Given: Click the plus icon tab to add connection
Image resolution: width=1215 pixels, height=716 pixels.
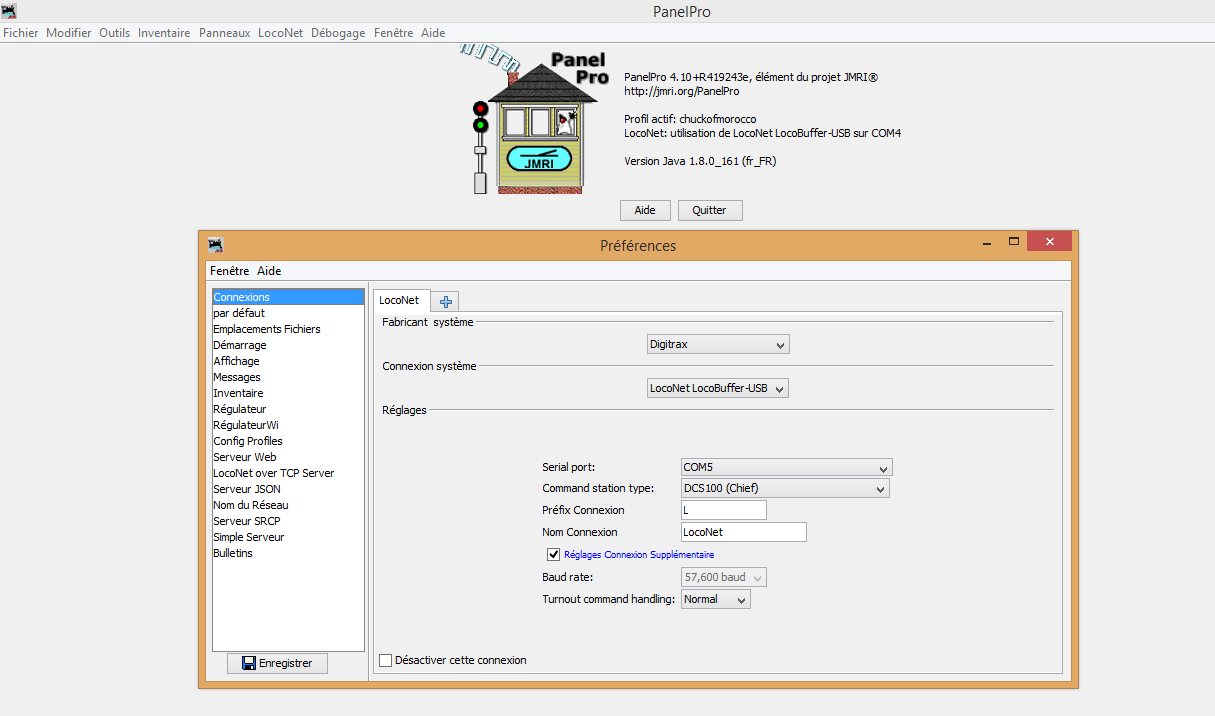Looking at the screenshot, I should 446,301.
